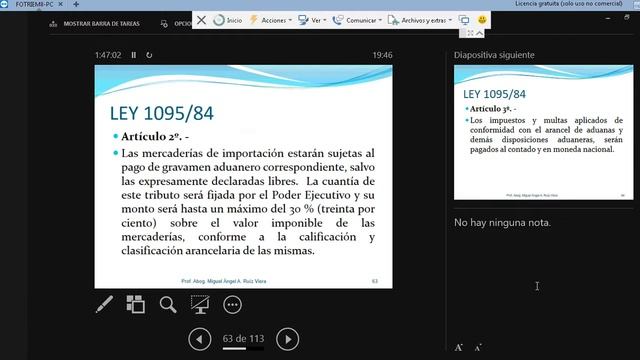Decrease the notes text size

click(478, 347)
